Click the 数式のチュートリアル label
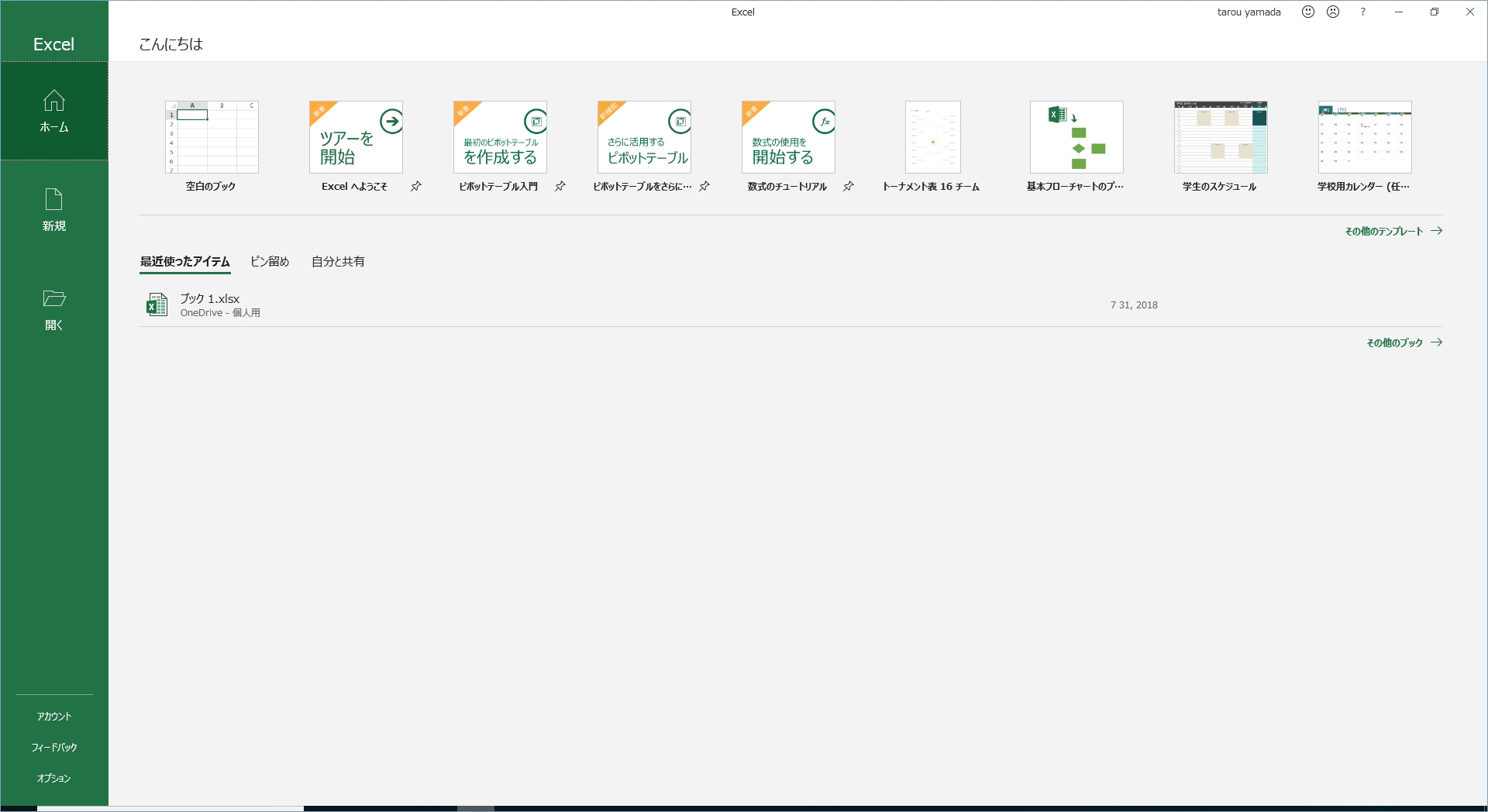1488x812 pixels. point(787,187)
